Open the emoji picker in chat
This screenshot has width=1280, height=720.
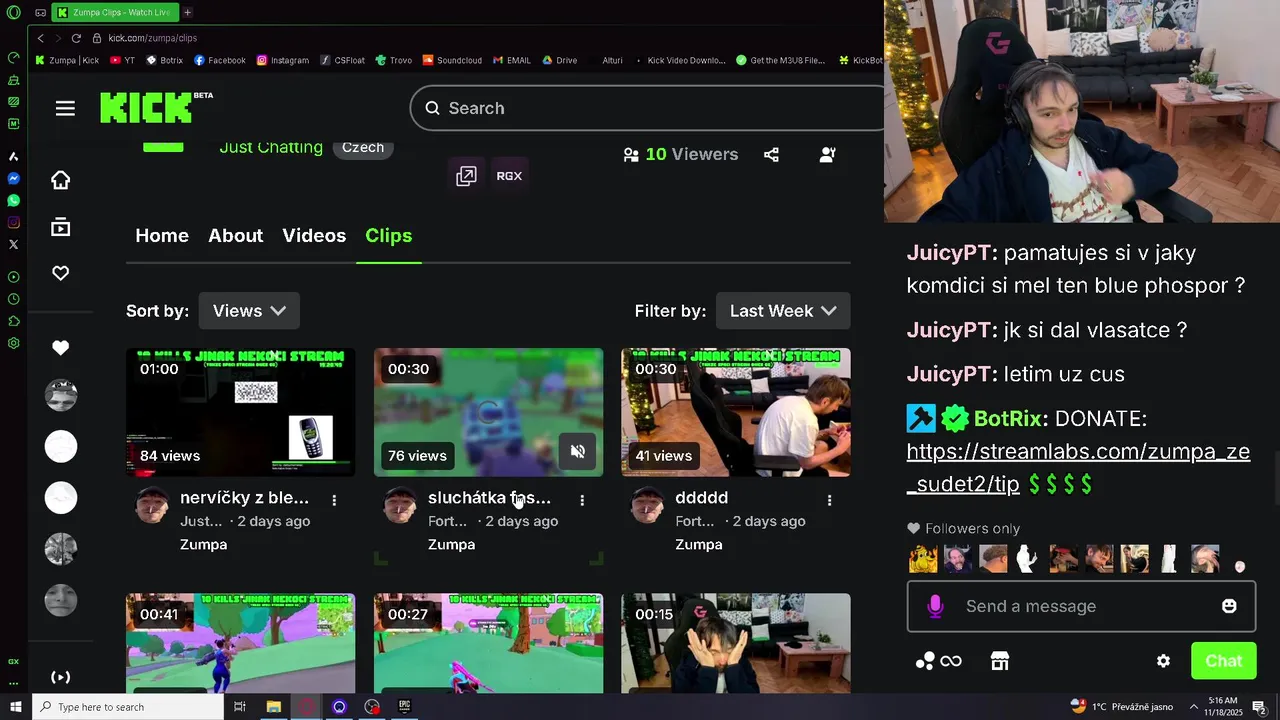pyautogui.click(x=1229, y=606)
